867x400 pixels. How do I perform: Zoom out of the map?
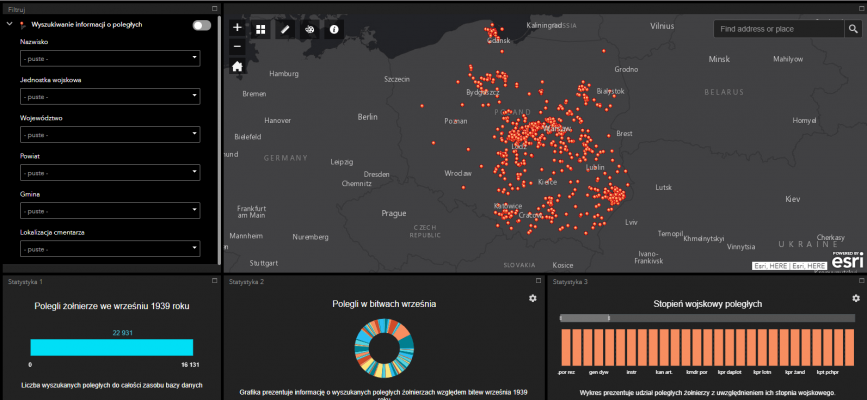coord(237,46)
